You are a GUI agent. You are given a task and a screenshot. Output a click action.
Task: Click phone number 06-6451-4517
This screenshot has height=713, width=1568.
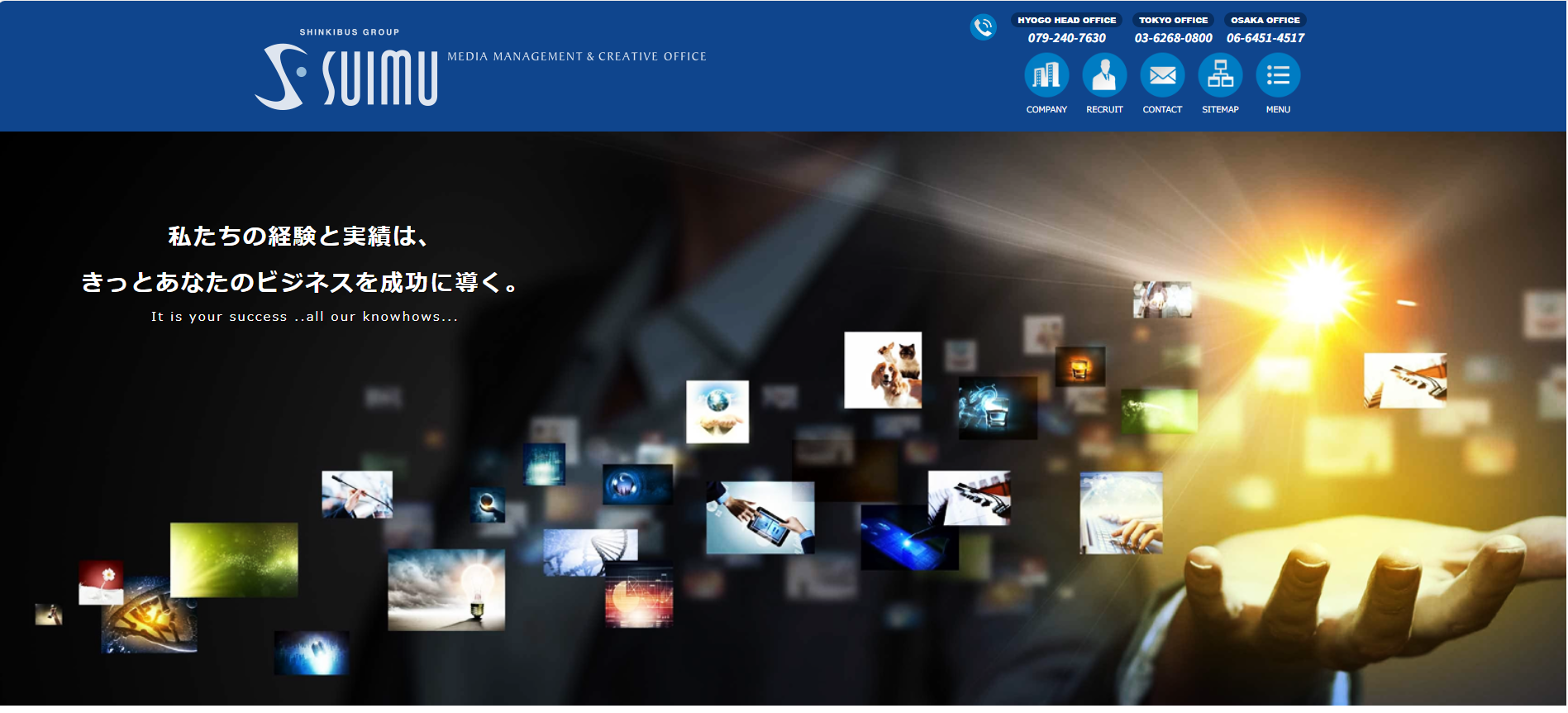click(x=1265, y=38)
